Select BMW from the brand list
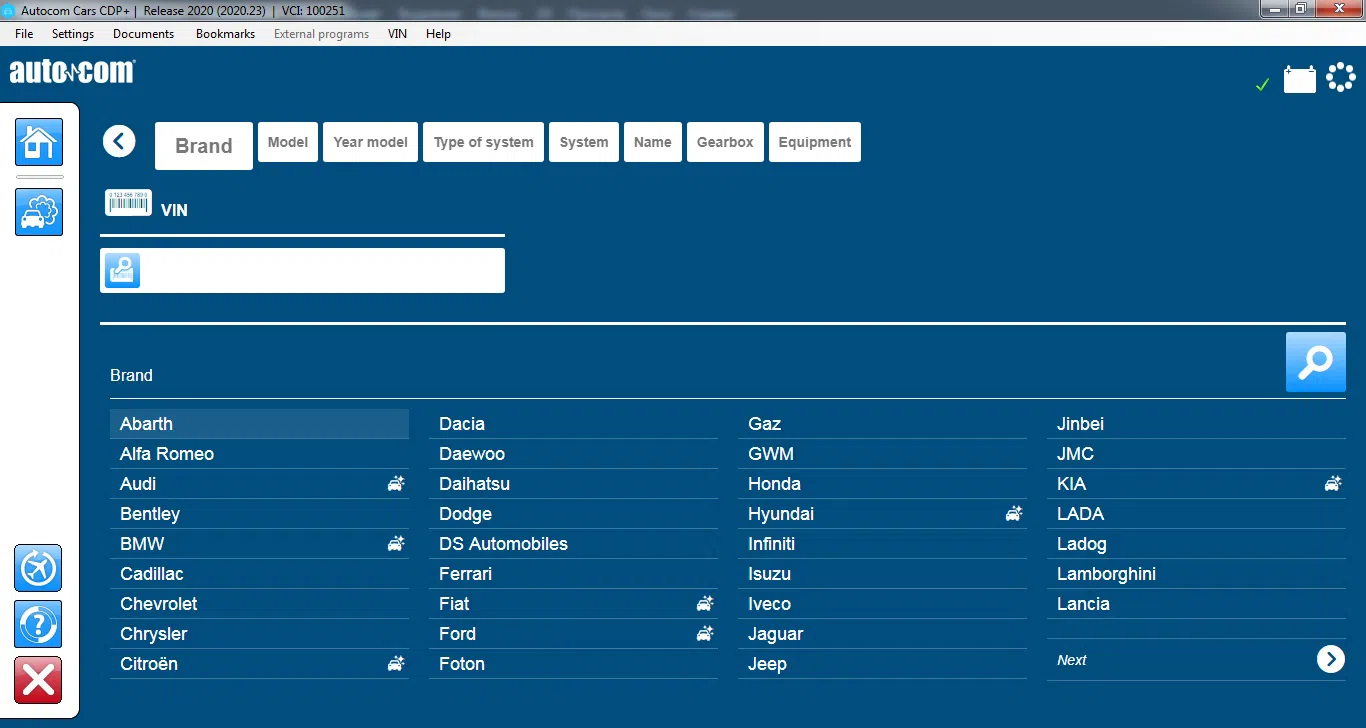The height and width of the screenshot is (728, 1366). click(x=142, y=544)
